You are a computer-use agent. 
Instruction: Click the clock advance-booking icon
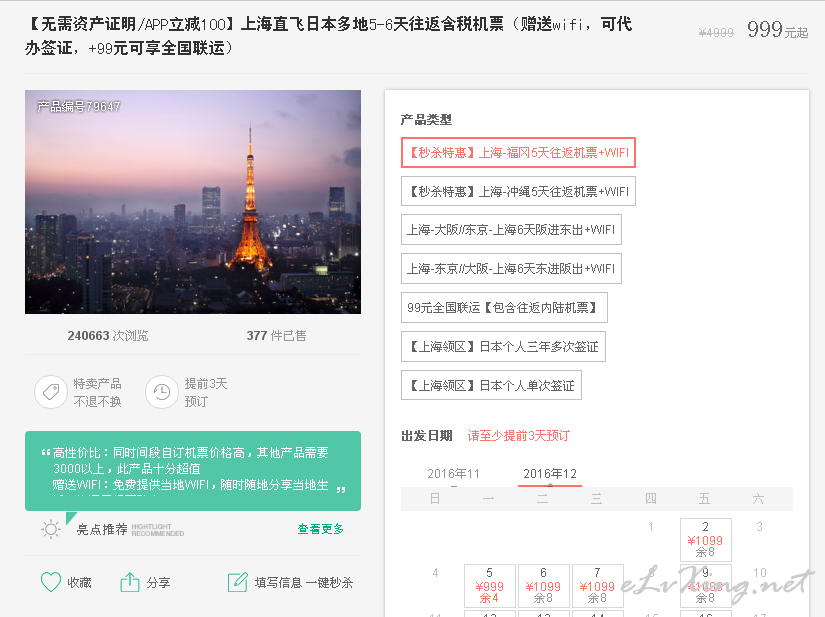click(x=162, y=392)
